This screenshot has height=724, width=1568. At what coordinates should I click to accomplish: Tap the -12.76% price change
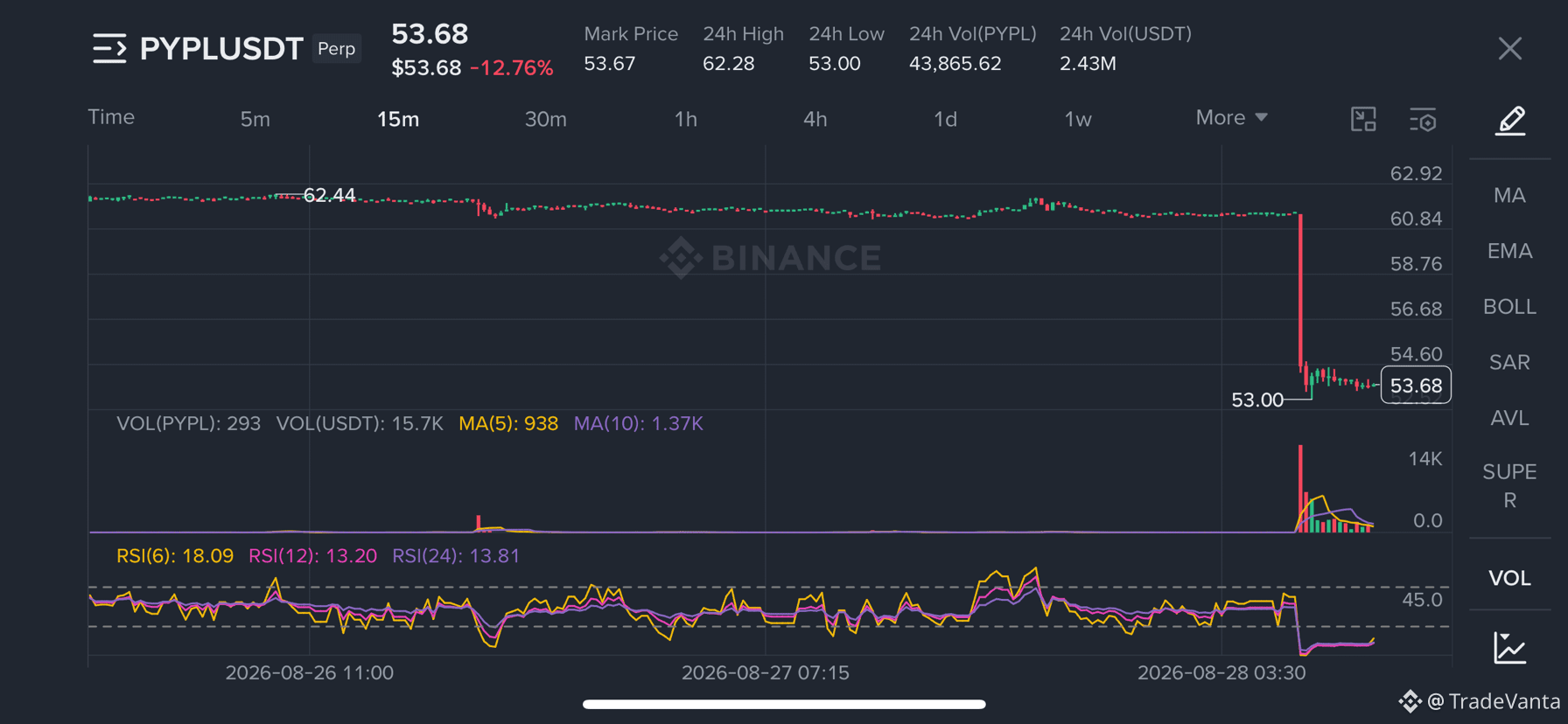click(x=512, y=68)
